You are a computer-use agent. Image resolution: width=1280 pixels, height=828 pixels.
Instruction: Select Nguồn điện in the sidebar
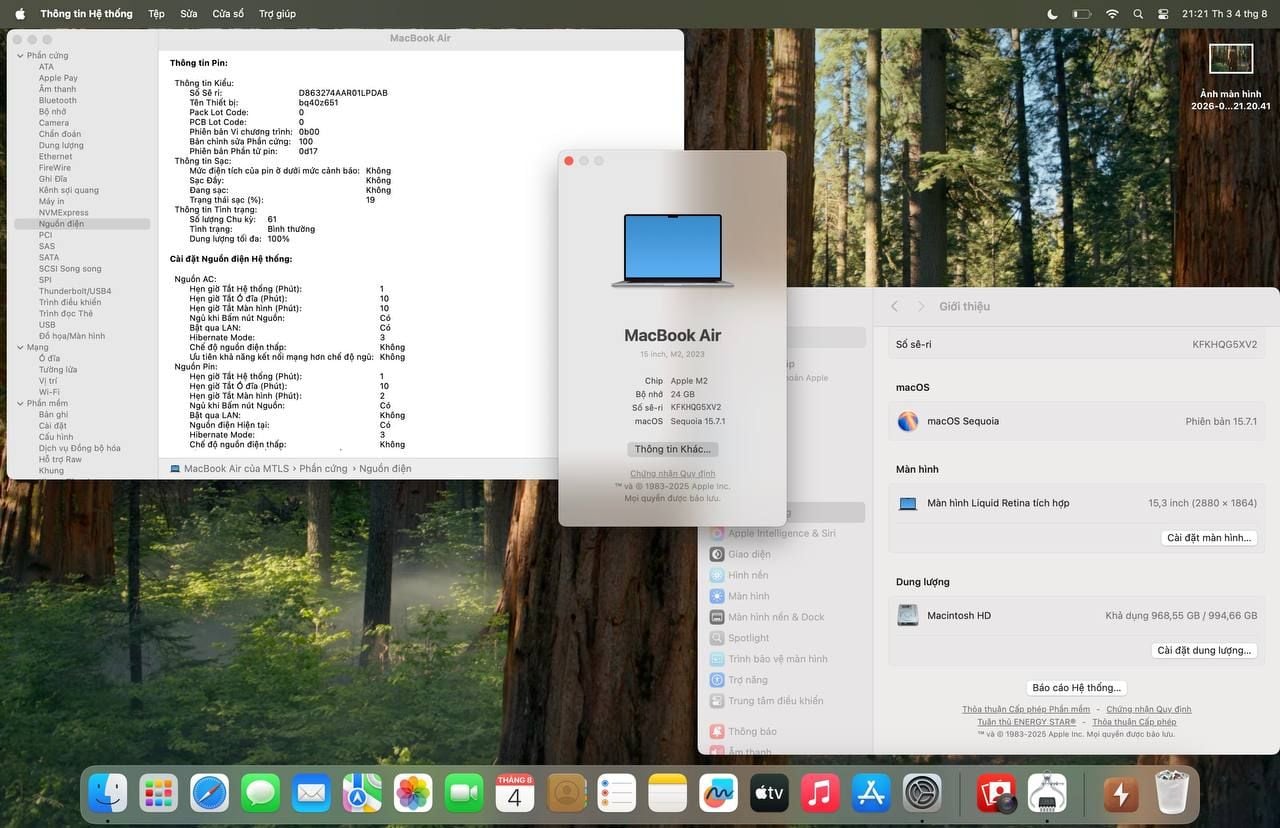pos(82,224)
